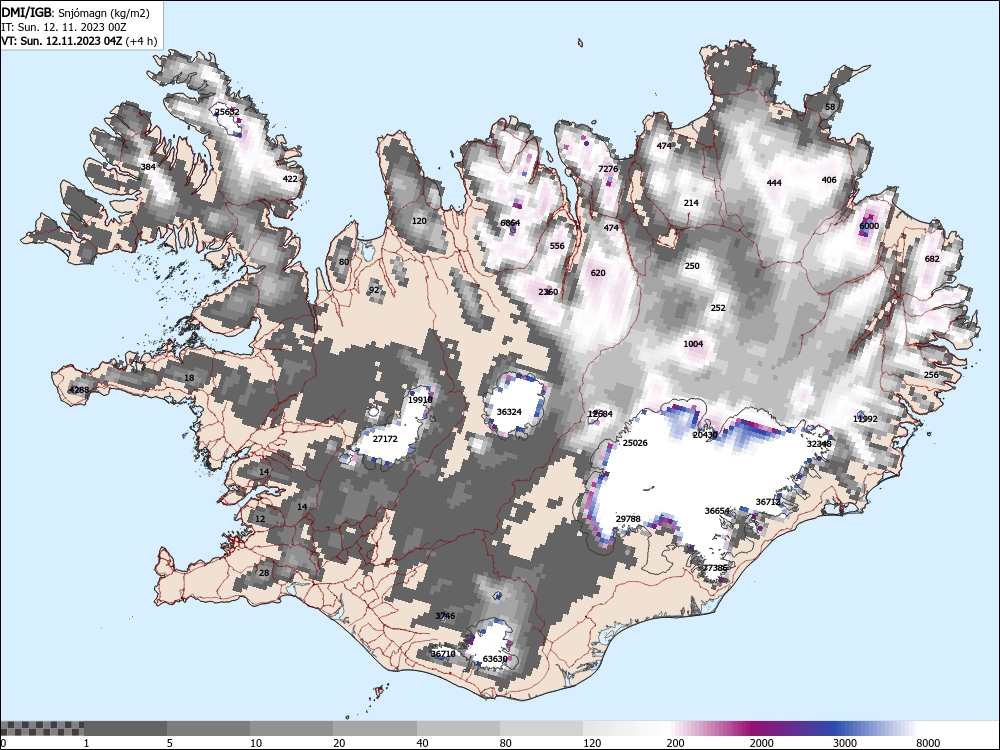Click the map value 556
This screenshot has width=1000, height=750.
(x=557, y=246)
